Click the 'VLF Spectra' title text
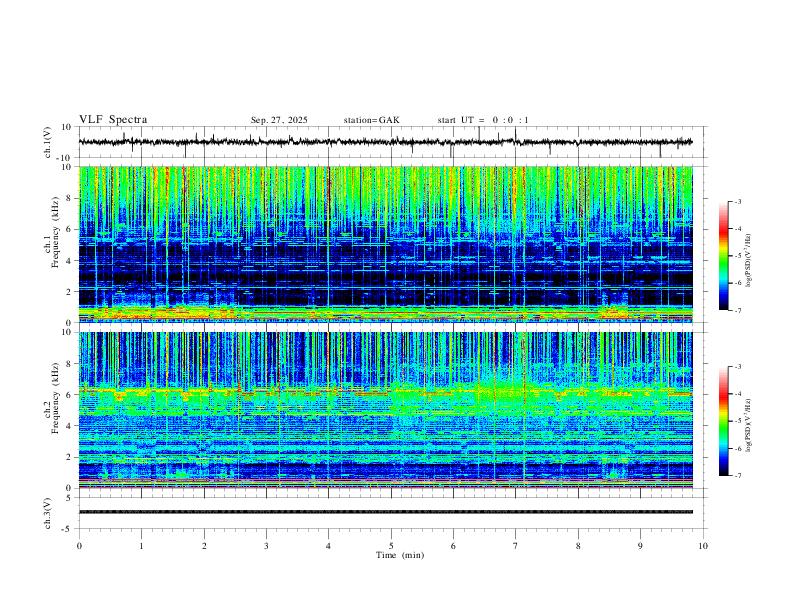This screenshot has height=612, width=792. 113,120
